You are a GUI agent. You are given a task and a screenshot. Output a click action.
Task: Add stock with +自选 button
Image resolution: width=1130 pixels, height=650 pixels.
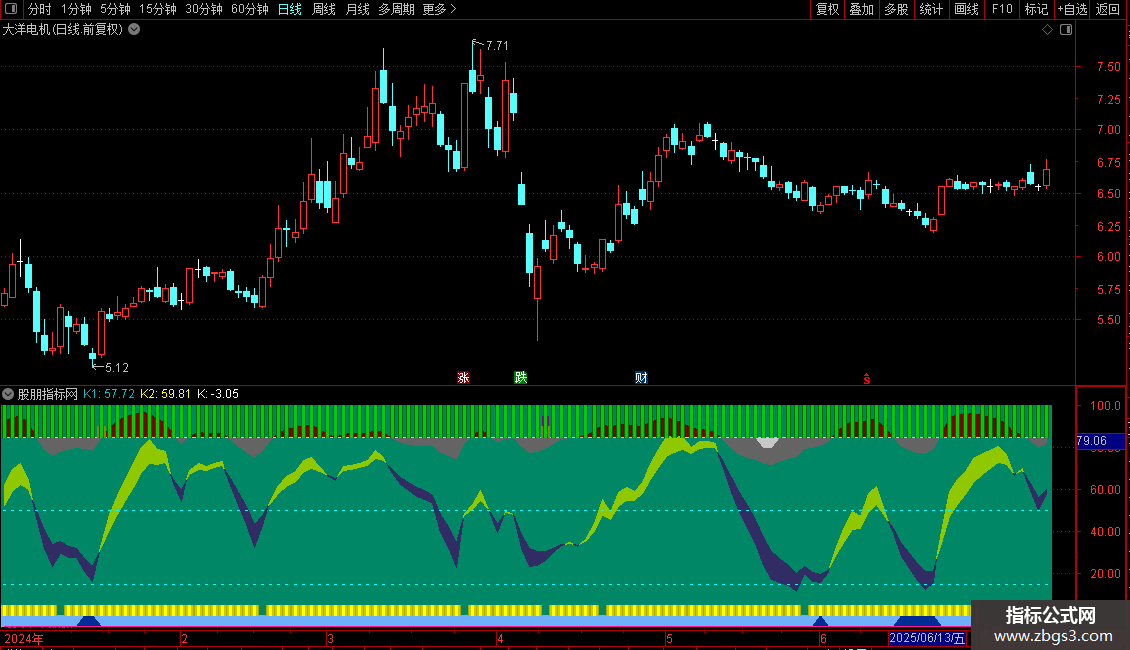coord(1072,9)
